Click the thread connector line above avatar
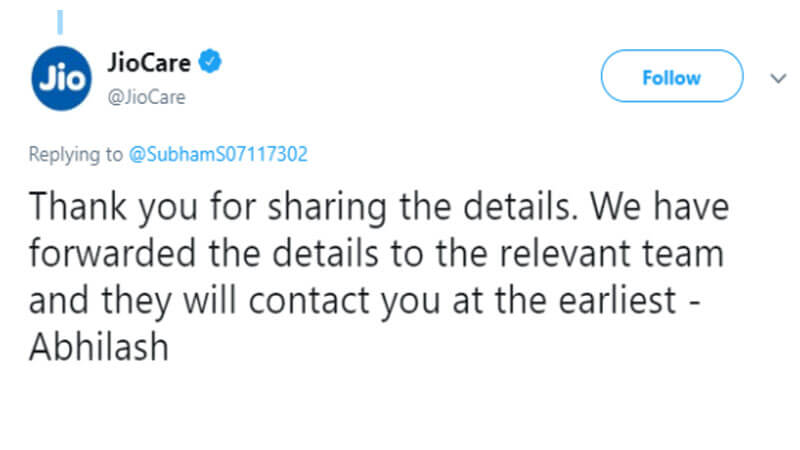Screen dimensions: 800x450 [62, 20]
